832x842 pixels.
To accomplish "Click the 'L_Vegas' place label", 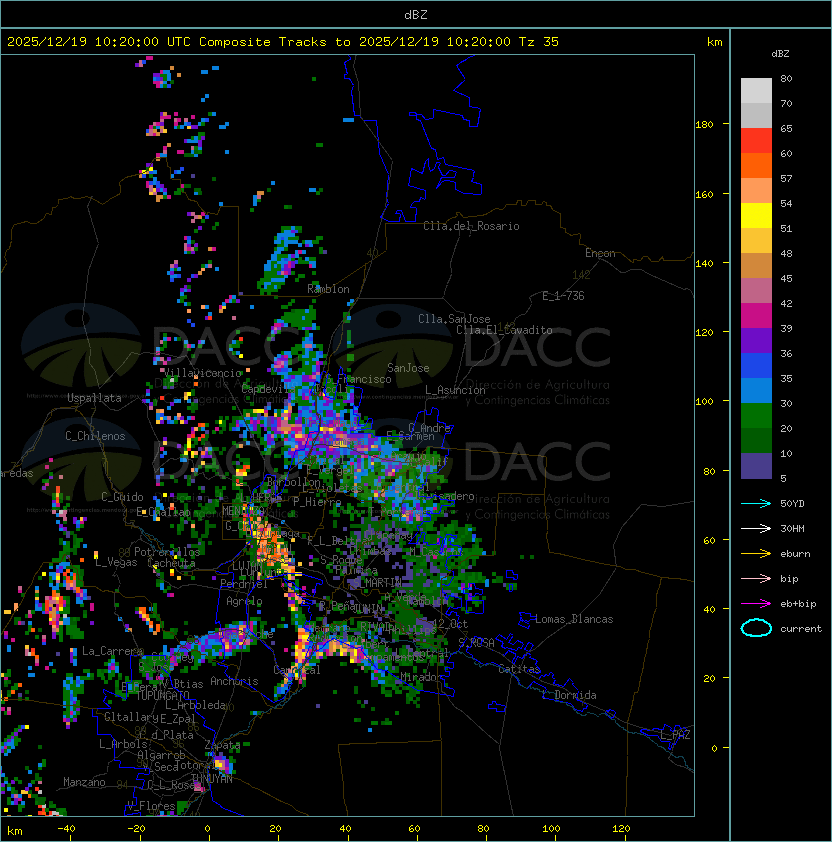I will point(116,562).
